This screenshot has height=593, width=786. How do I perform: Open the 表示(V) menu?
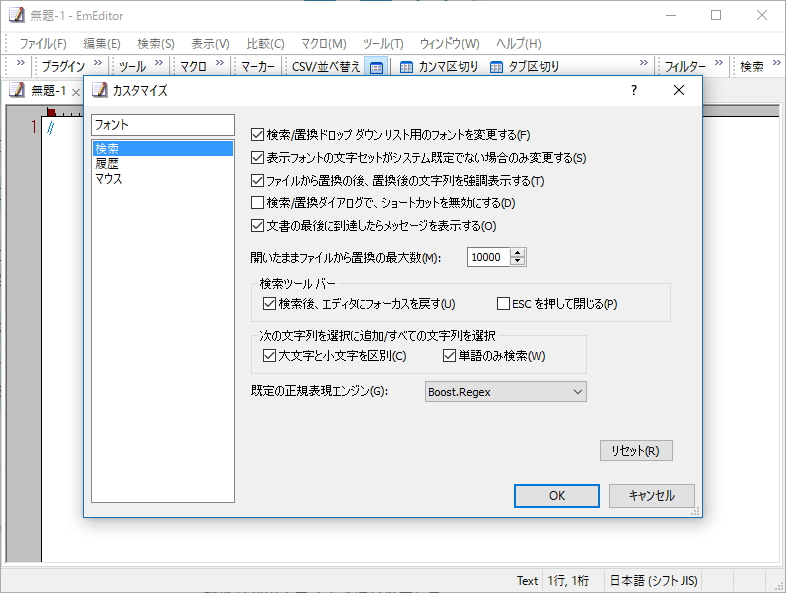(x=211, y=44)
